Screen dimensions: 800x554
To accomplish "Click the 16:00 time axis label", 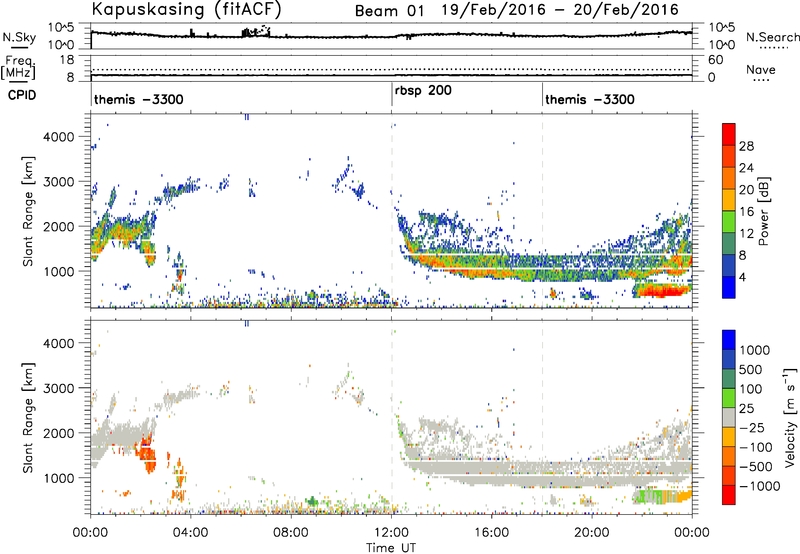I will (491, 533).
